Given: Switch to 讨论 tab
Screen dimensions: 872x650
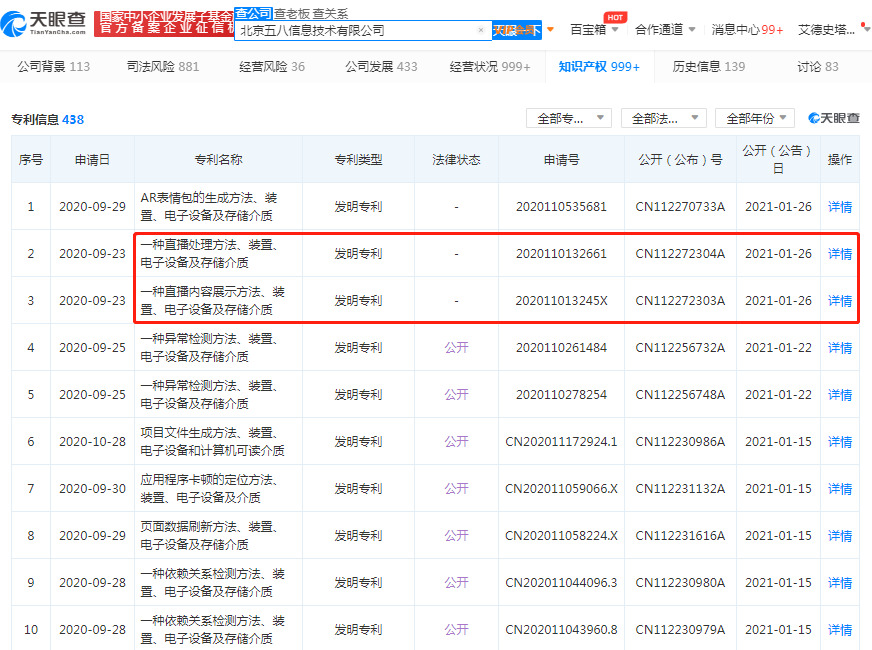Looking at the screenshot, I should point(818,67).
